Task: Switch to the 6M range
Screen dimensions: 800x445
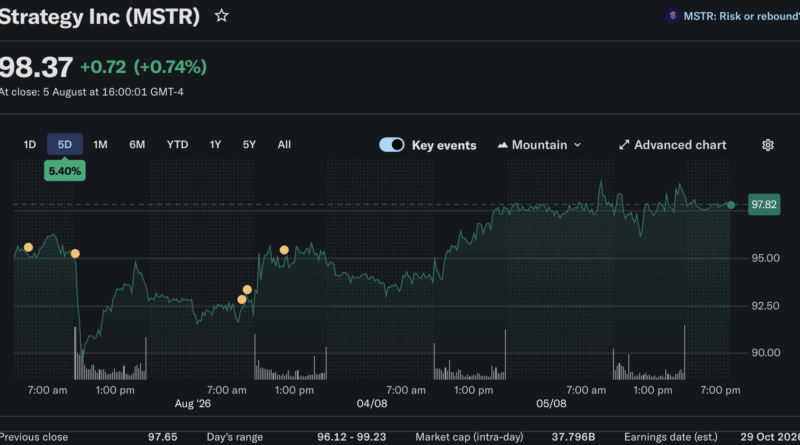Action: click(x=137, y=144)
